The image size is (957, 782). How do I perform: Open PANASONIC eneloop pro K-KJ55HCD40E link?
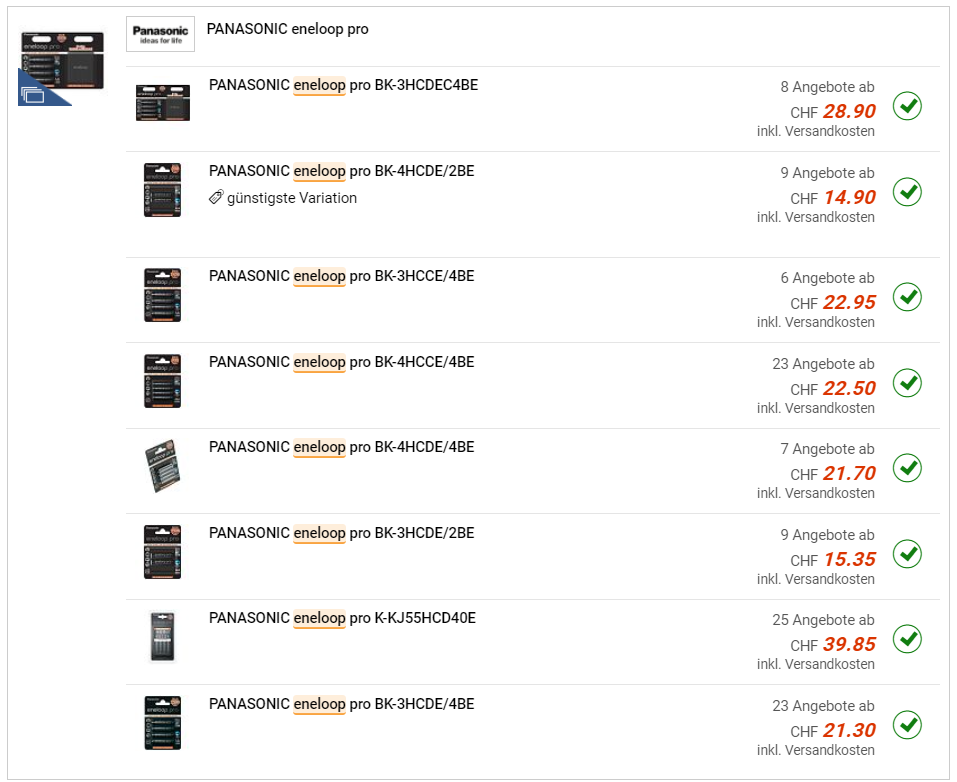coord(342,618)
